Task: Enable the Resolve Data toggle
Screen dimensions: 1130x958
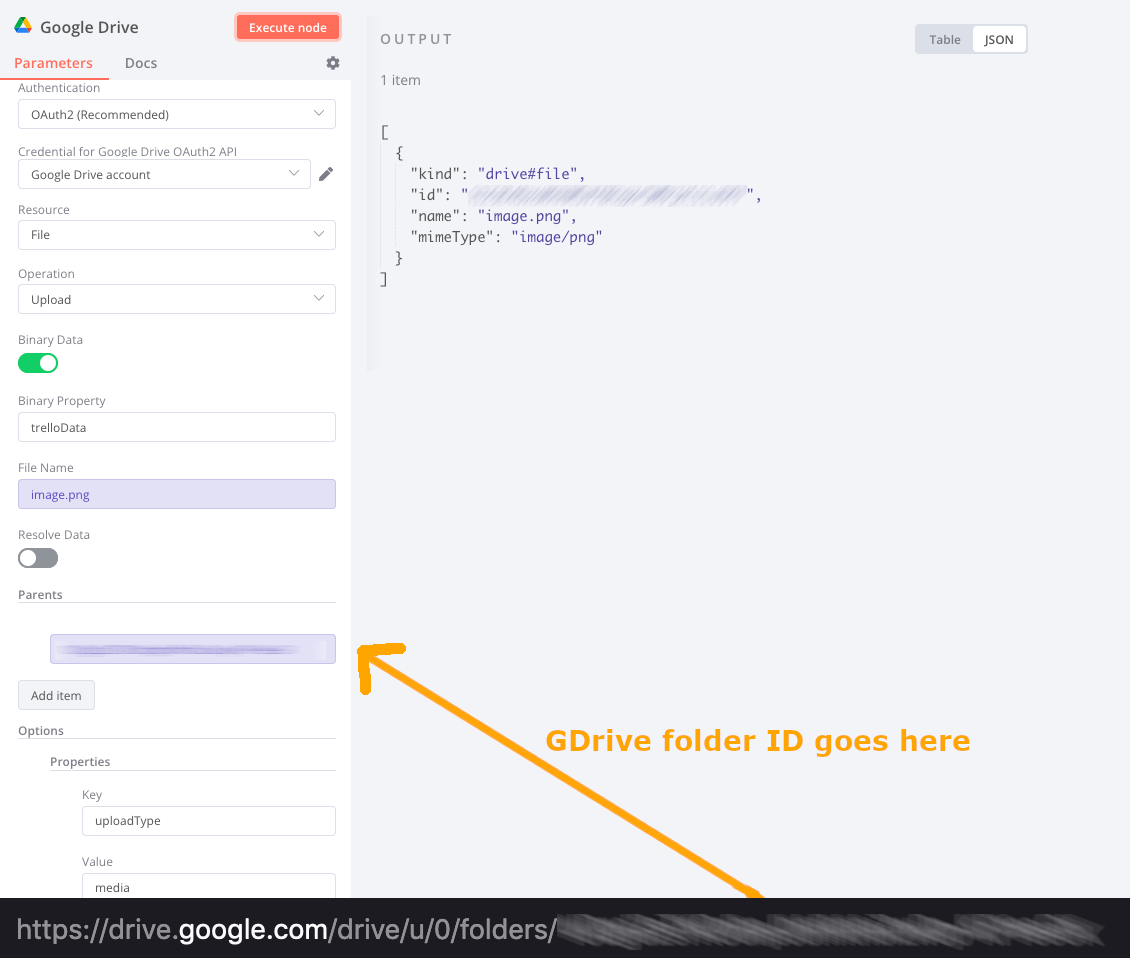Action: click(x=37, y=558)
